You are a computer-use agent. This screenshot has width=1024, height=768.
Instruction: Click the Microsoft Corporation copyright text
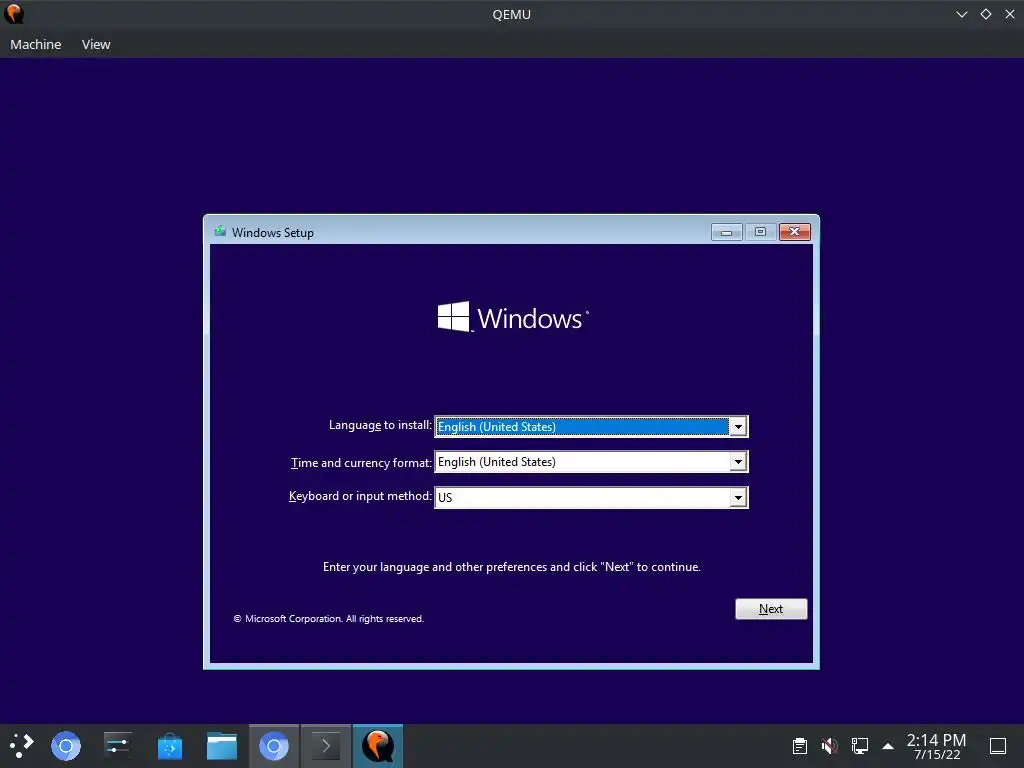click(328, 618)
